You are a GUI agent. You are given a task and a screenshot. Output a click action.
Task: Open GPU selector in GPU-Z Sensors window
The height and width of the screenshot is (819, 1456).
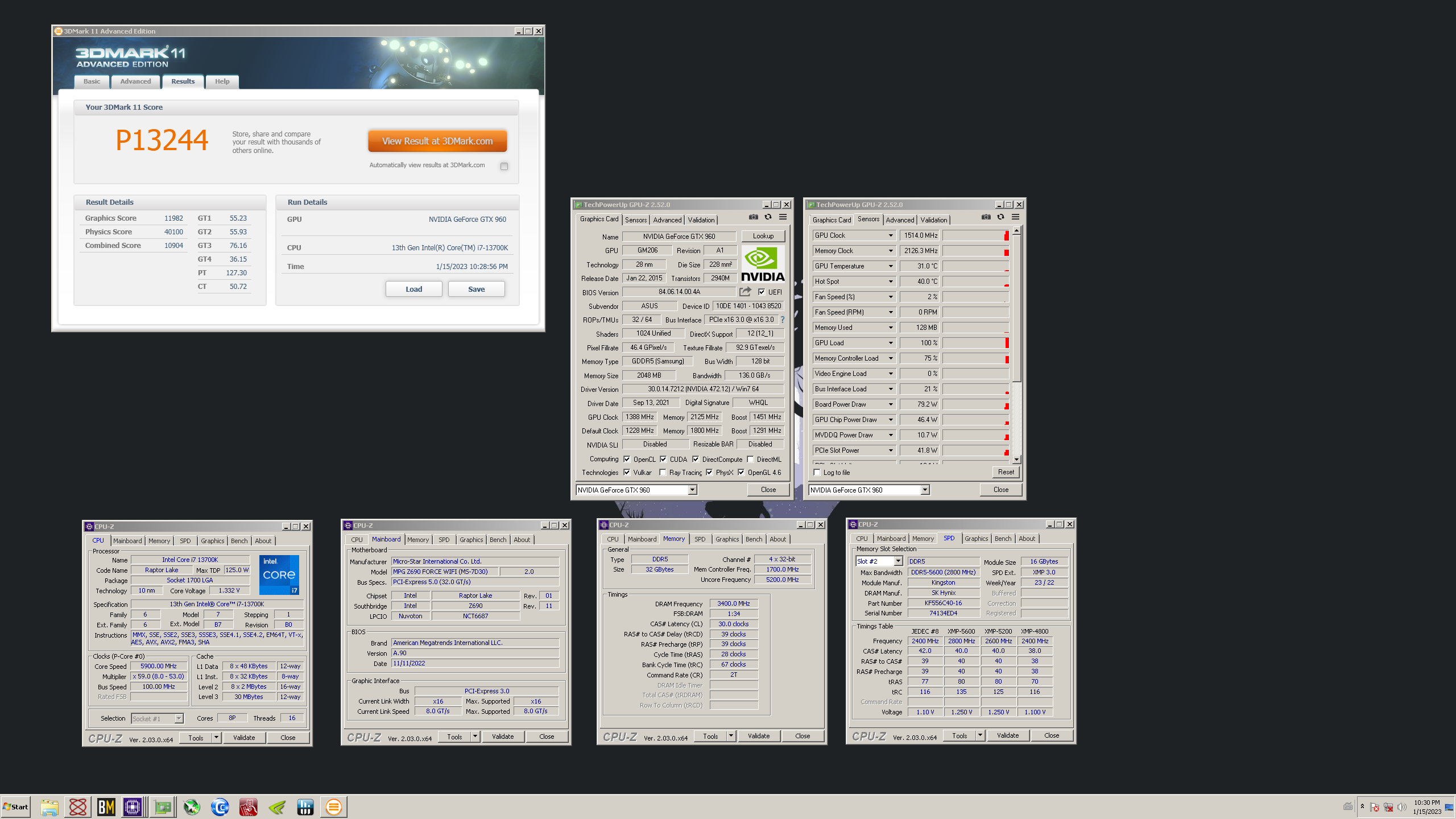point(869,490)
